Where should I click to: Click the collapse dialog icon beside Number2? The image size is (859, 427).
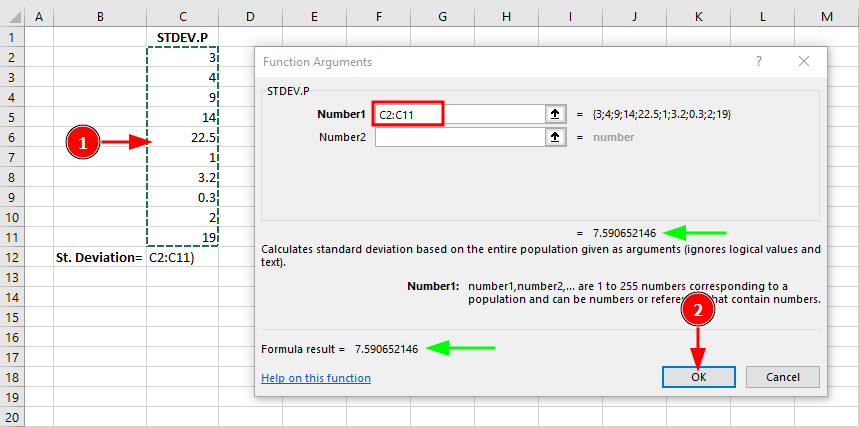point(555,137)
